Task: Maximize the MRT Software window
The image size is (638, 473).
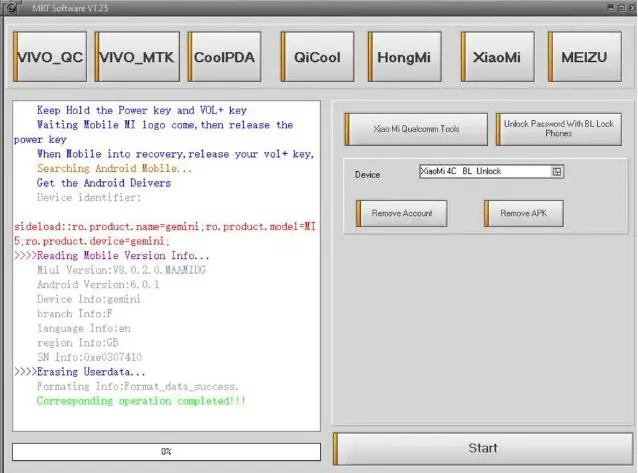Action: click(x=622, y=8)
